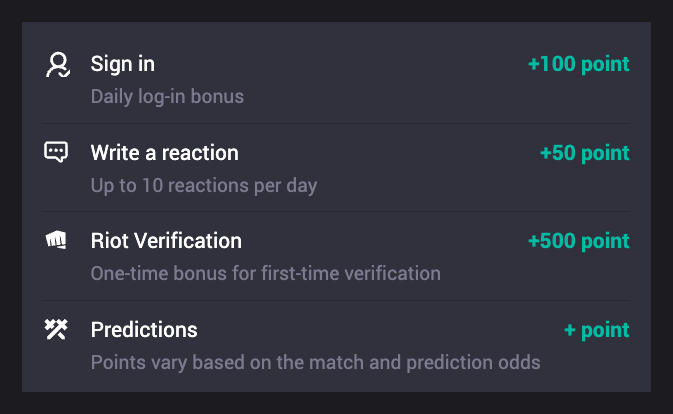Click the words "prediction odds" in the last description
Image resolution: width=673 pixels, height=414 pixels.
point(473,363)
